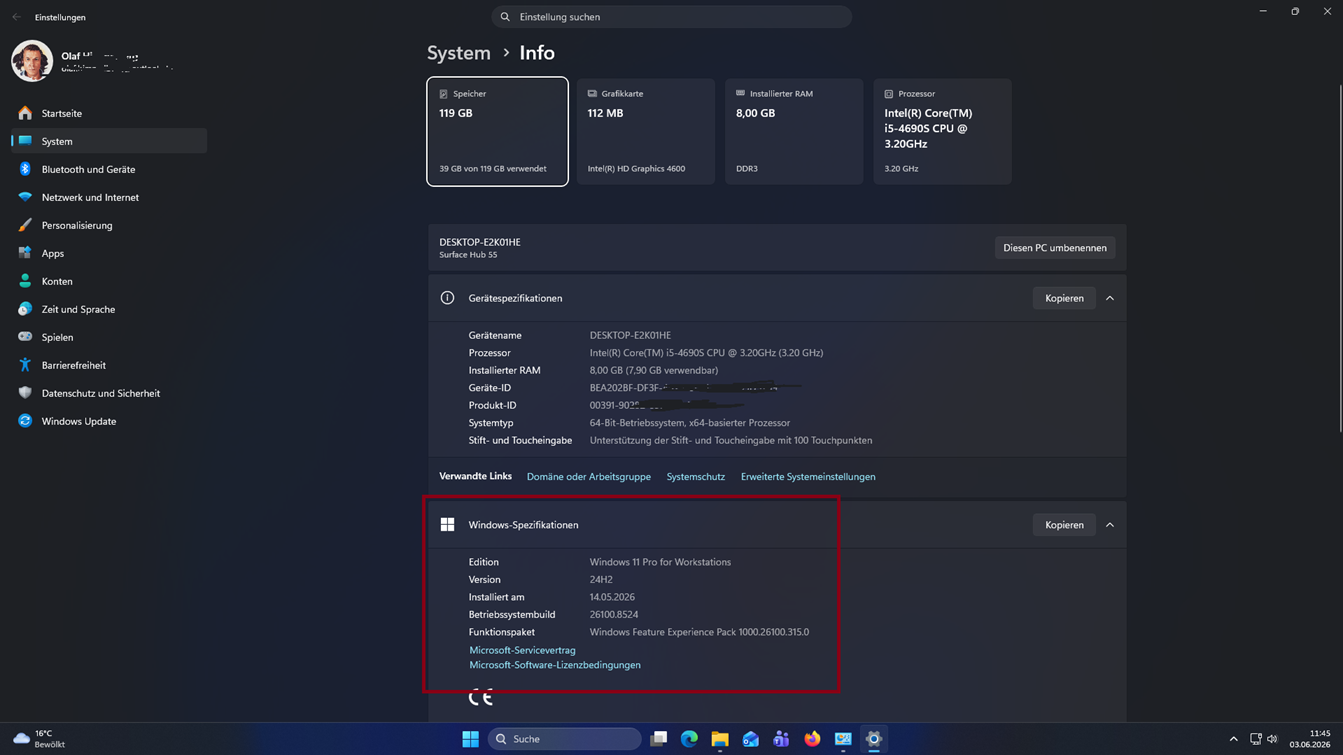
Task: Click the Systemtyp value text
Action: 690,423
